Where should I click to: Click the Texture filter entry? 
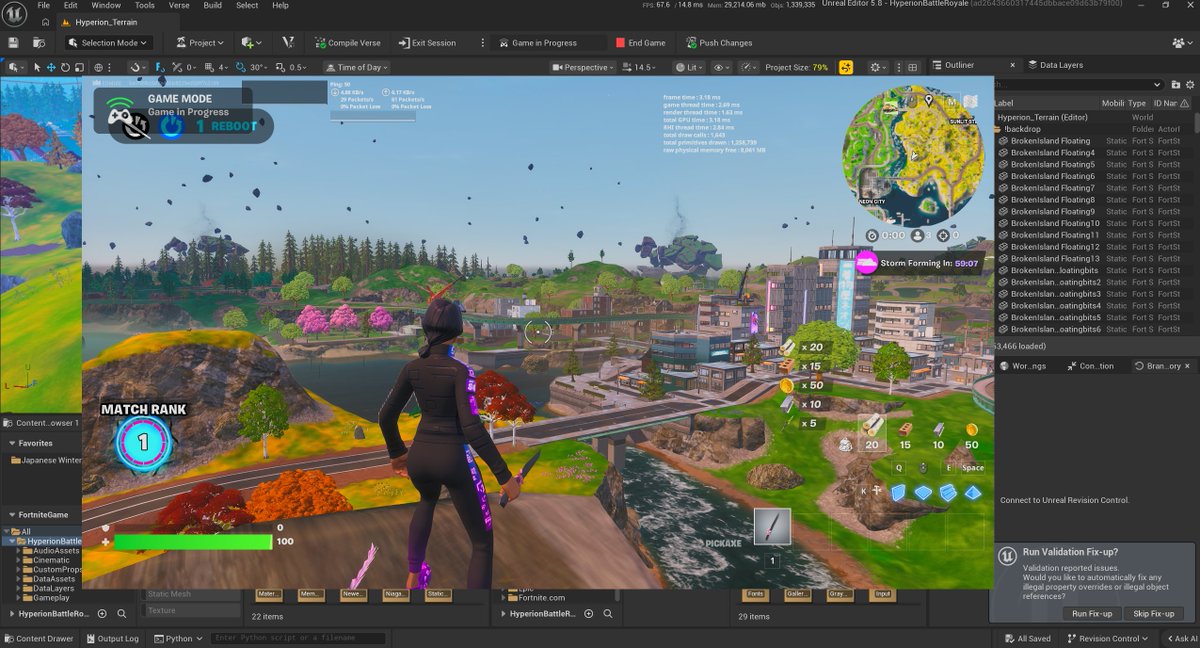[x=192, y=610]
